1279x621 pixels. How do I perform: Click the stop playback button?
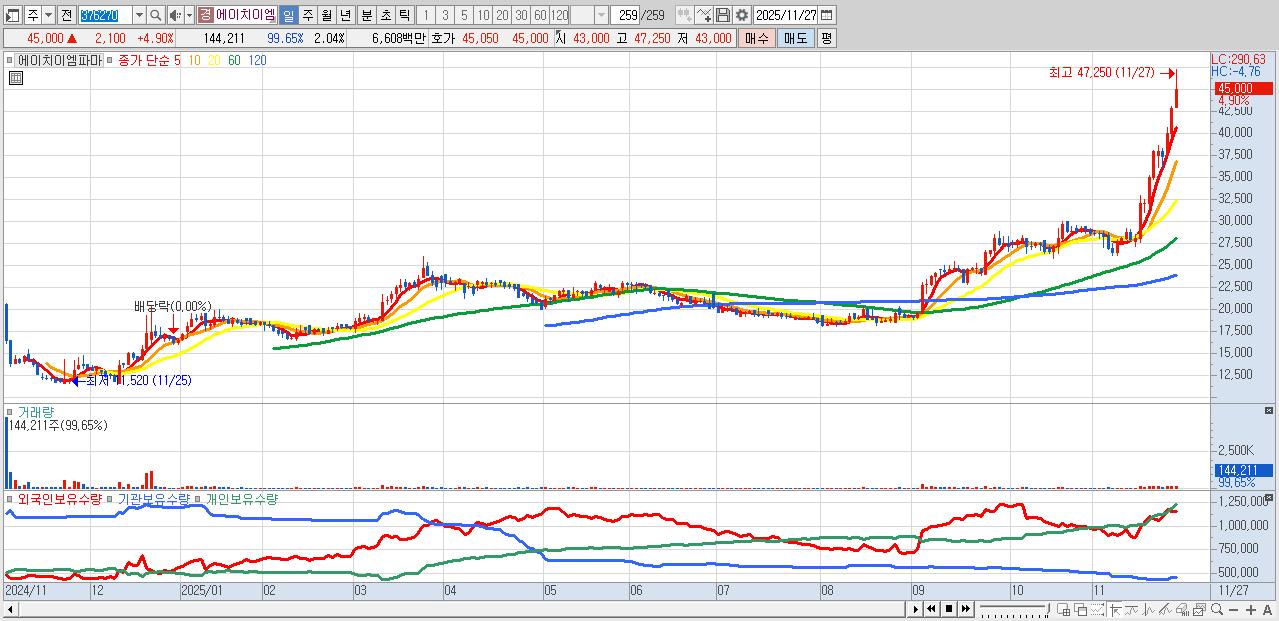949,609
